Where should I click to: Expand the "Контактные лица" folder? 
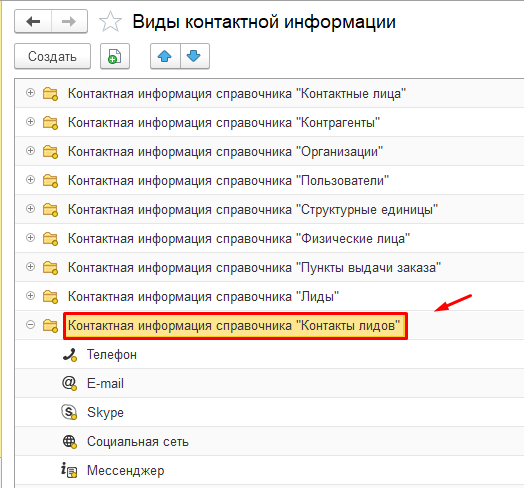30,93
